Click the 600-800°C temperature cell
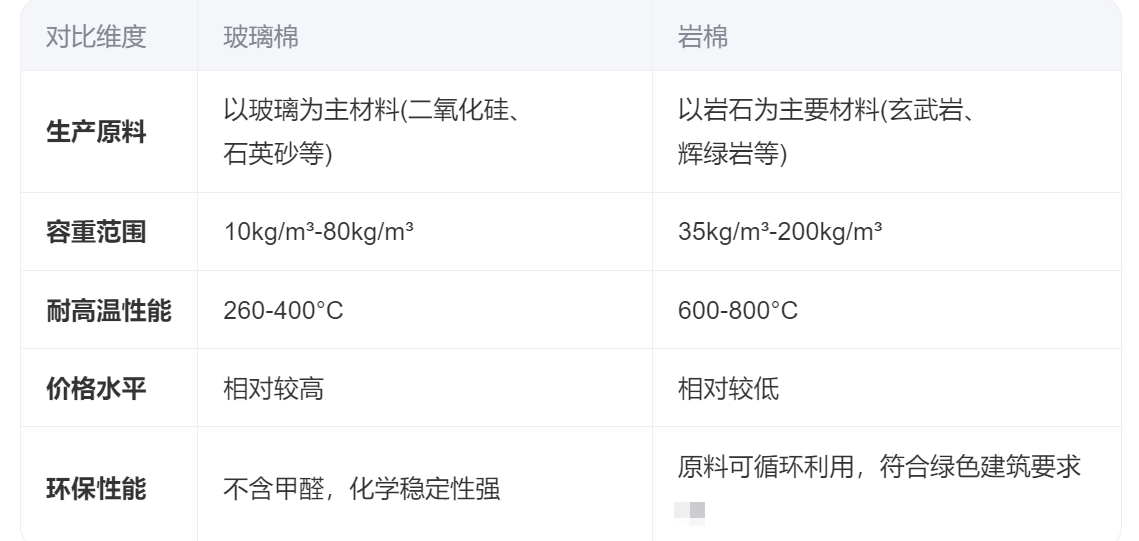 coord(738,311)
